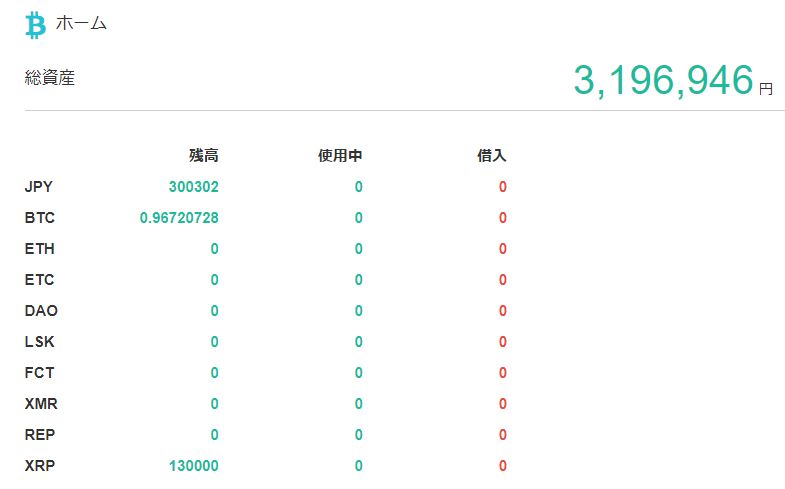Select the DAO currency row label
Screen dimensions: 785x489
tap(41, 311)
